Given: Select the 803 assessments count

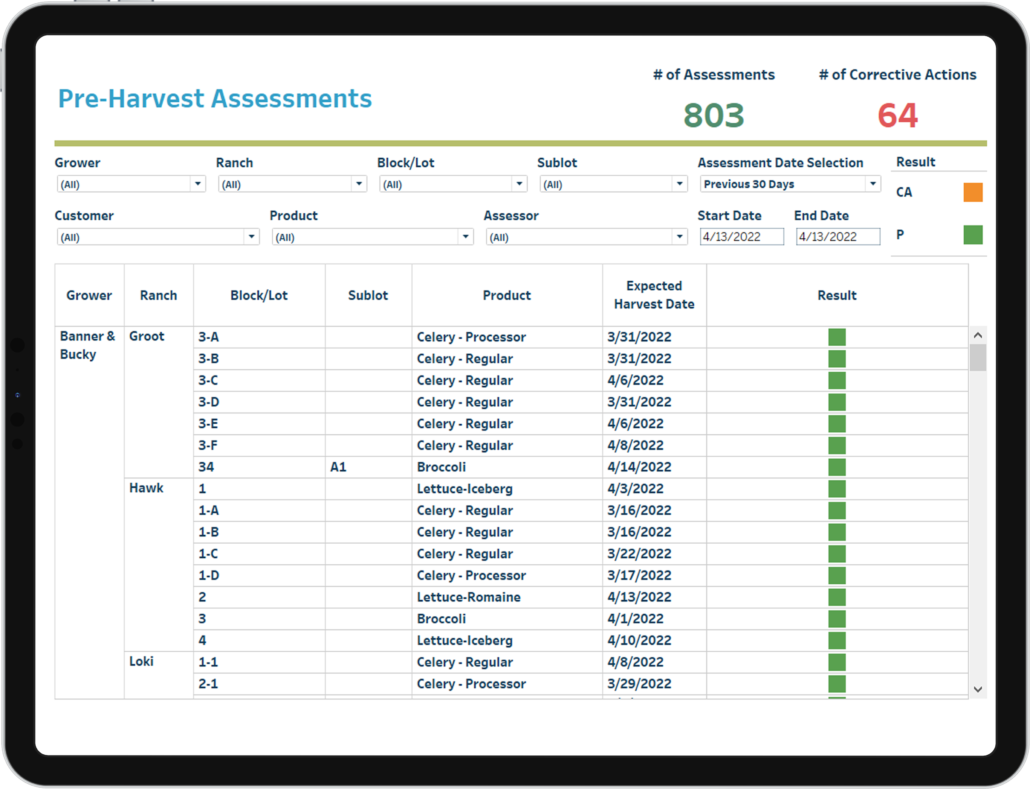Looking at the screenshot, I should tap(713, 116).
